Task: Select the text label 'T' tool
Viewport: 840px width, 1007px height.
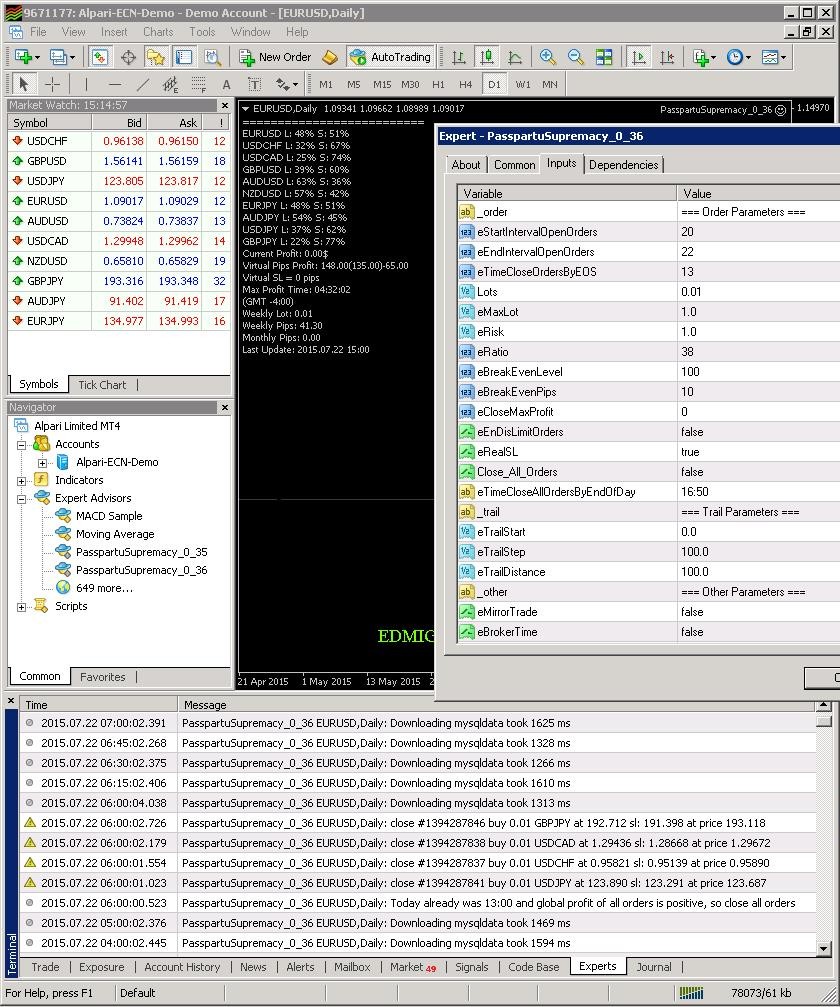Action: [x=254, y=84]
